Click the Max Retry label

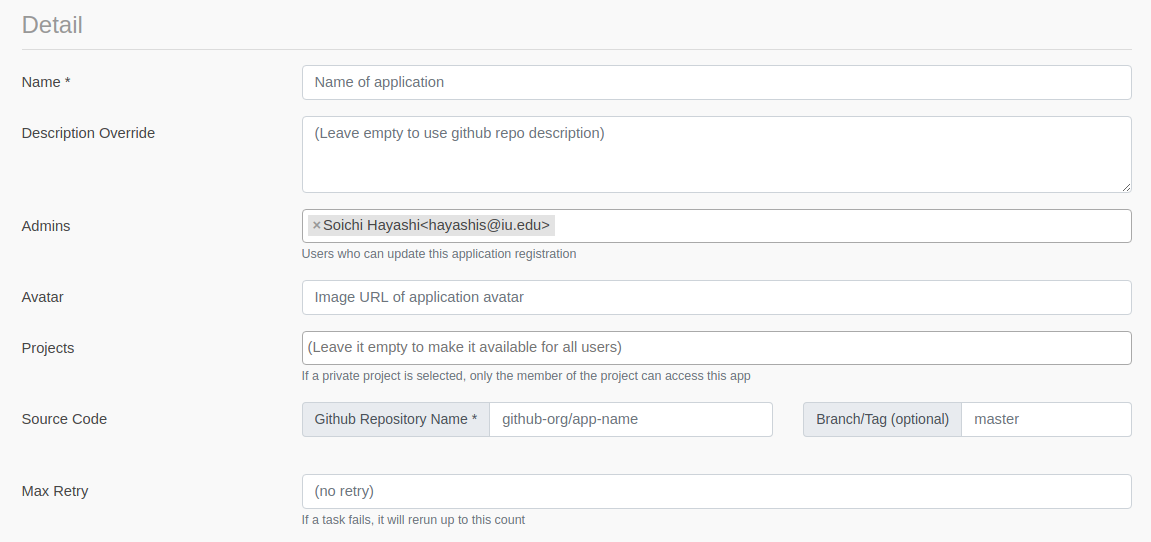coord(55,491)
